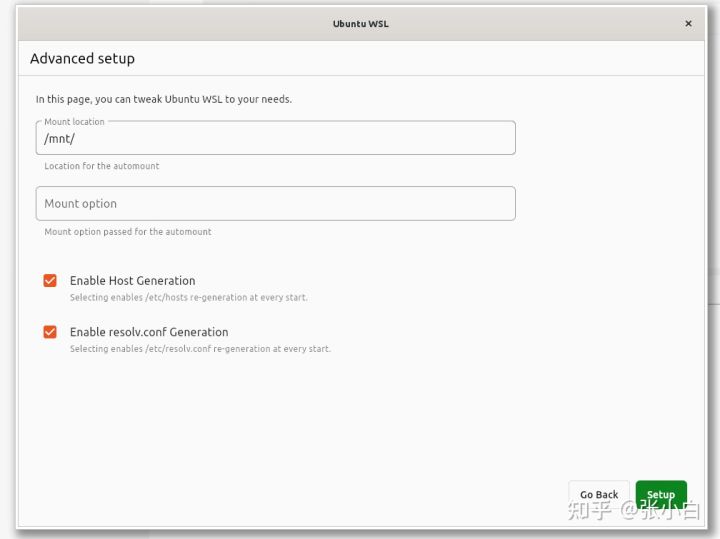The image size is (720, 539).
Task: Click the Ubuntu WSL title bar text
Action: point(360,24)
